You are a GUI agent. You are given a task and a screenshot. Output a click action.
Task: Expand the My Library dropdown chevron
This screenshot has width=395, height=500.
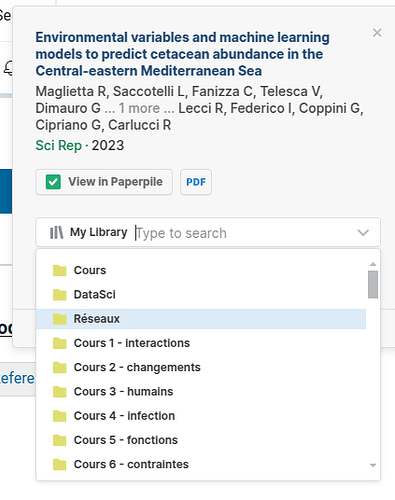click(x=363, y=232)
